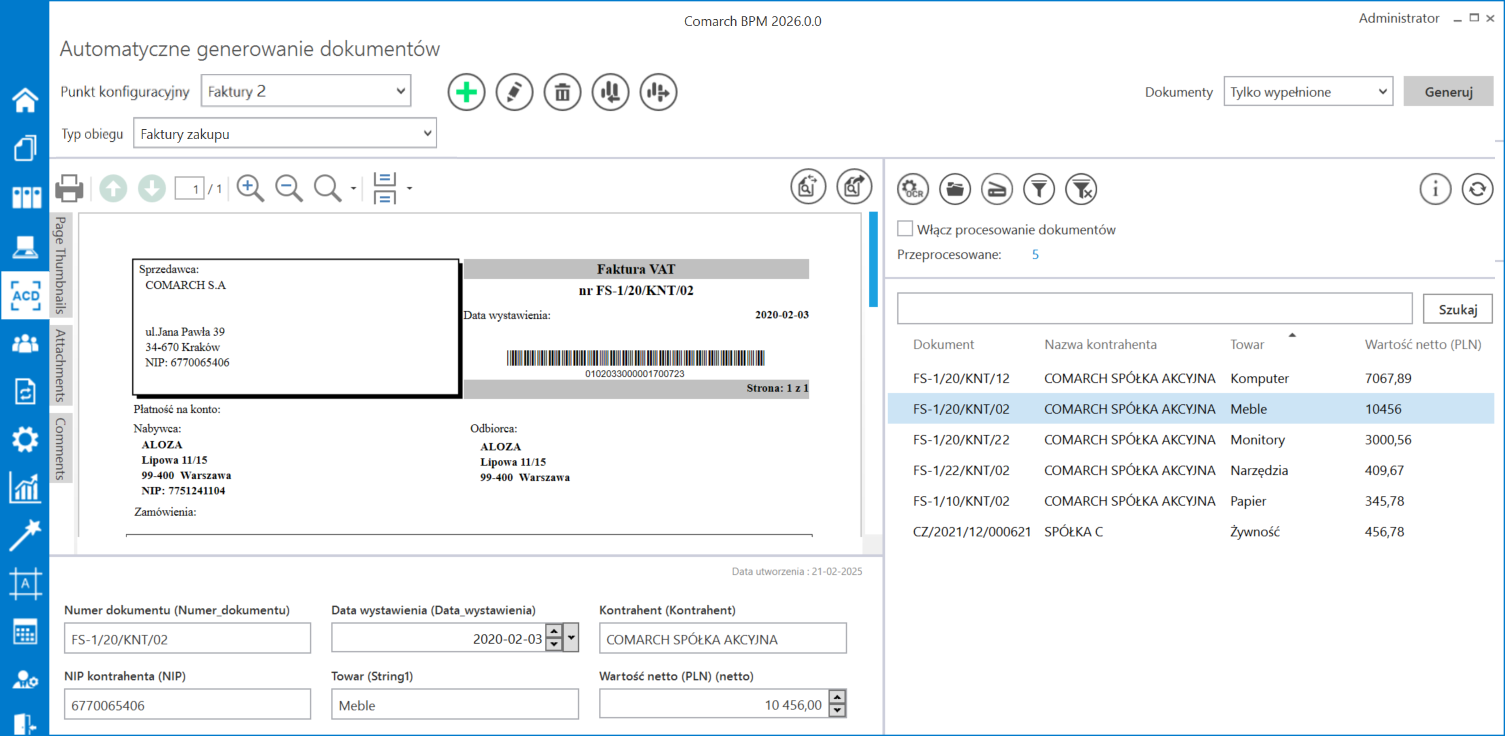Enable Włącz procesowanie dokumentów checkbox
The image size is (1505, 736).
[x=905, y=229]
